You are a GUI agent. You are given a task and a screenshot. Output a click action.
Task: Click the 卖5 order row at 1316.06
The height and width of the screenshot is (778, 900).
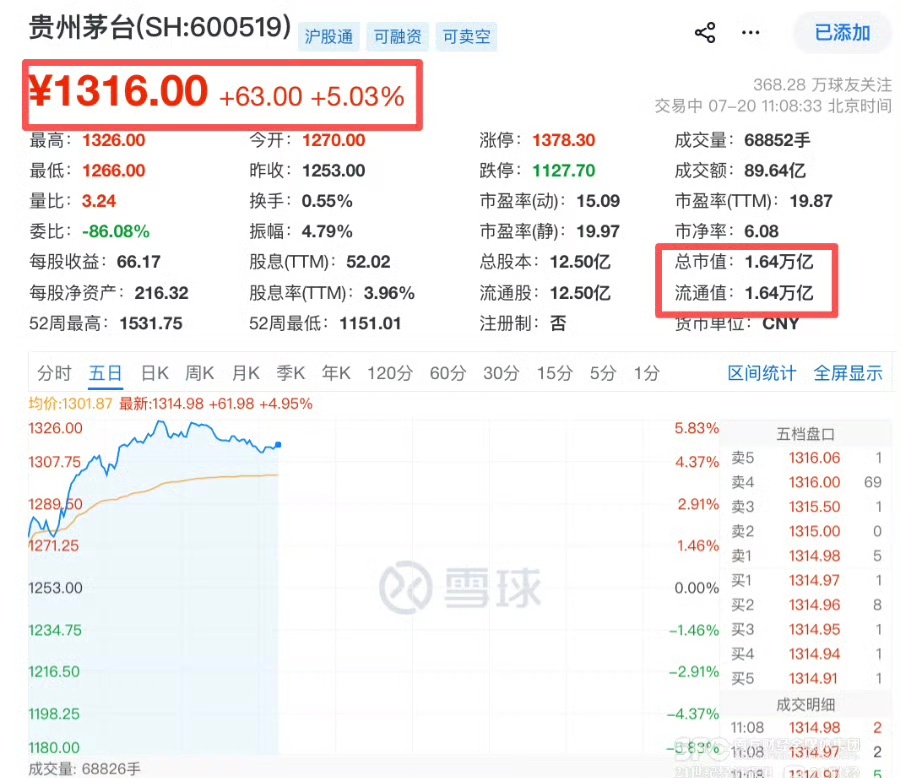click(x=806, y=458)
